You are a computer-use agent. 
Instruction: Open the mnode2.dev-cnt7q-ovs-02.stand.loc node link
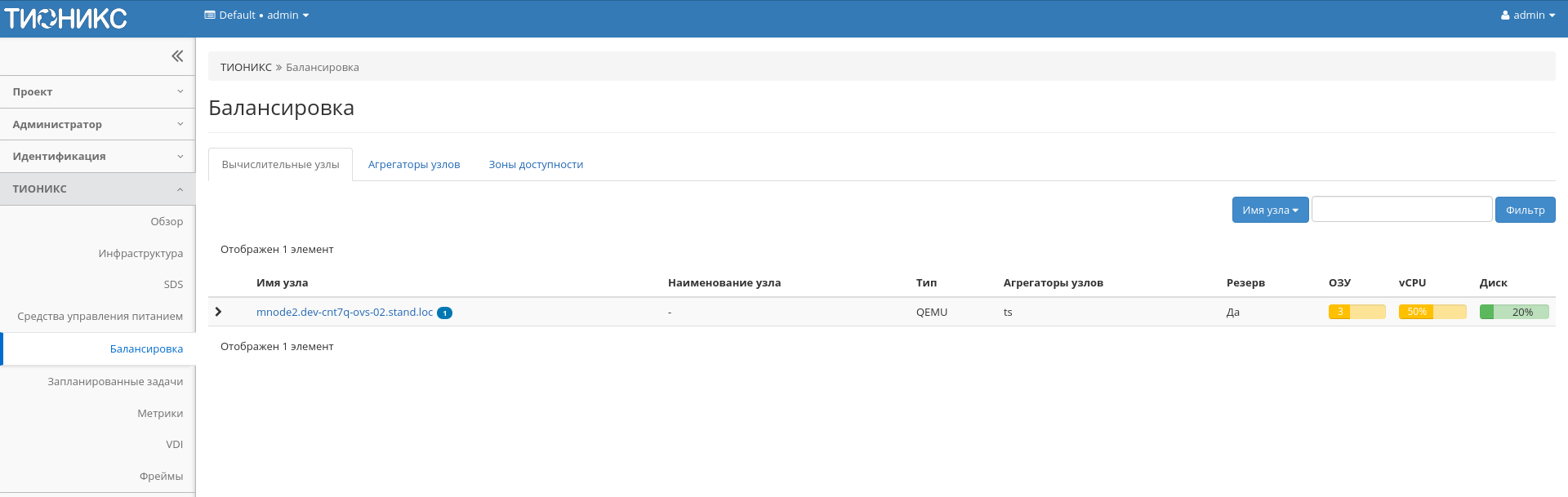(345, 312)
